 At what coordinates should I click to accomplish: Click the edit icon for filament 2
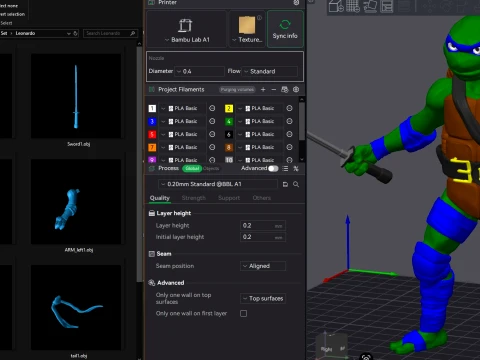tap(289, 108)
